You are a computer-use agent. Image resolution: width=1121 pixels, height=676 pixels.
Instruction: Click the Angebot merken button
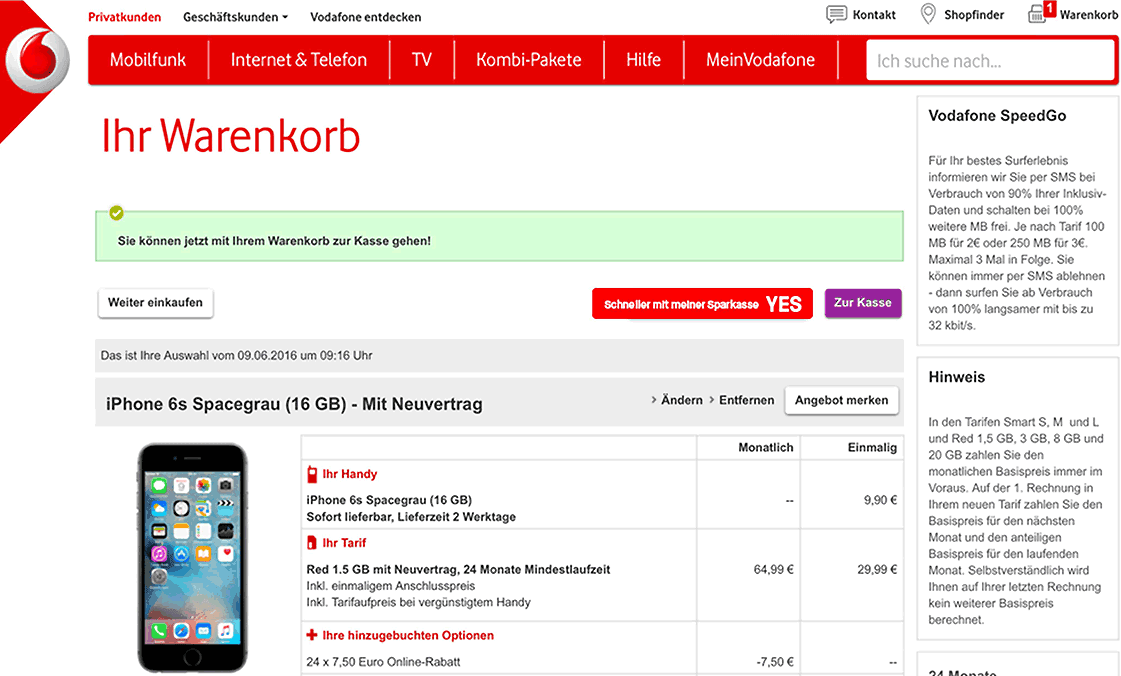point(841,400)
